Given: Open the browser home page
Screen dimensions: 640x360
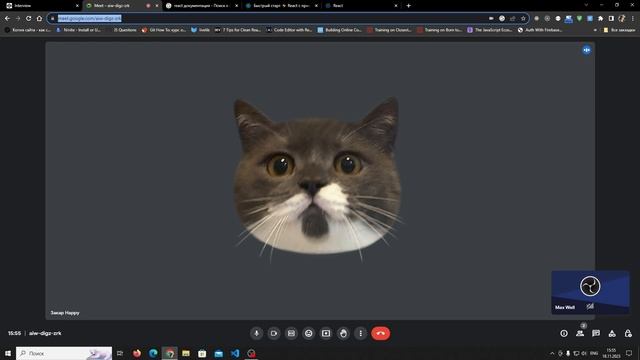Looking at the screenshot, I should coord(39,18).
